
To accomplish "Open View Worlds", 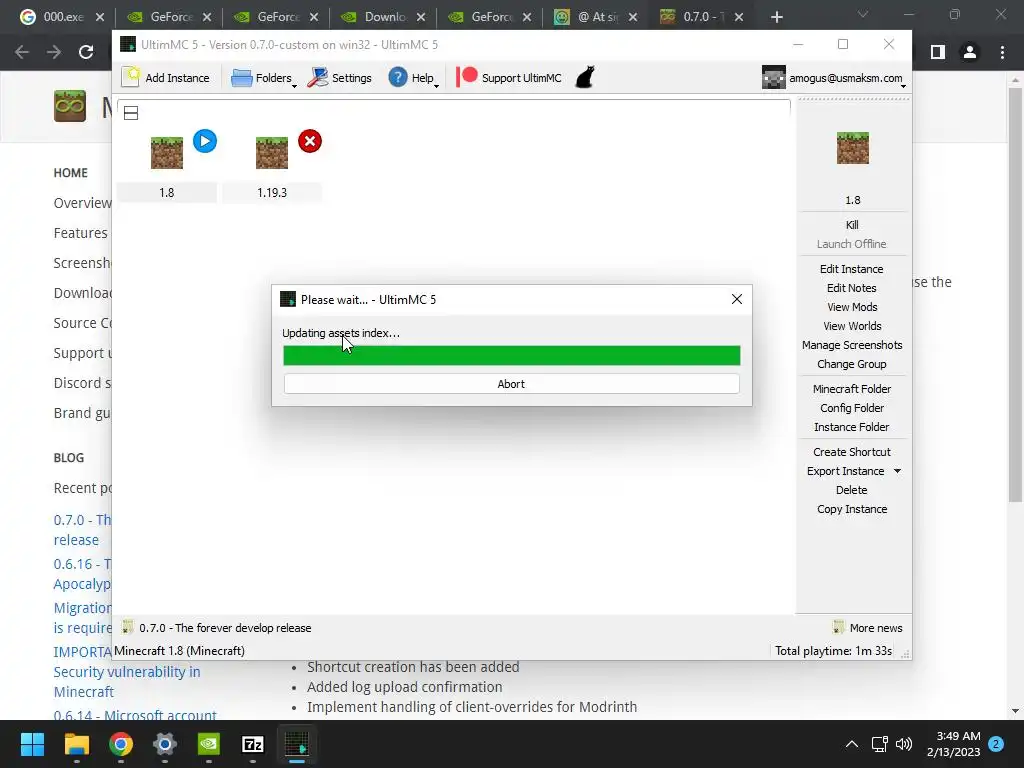I will click(852, 326).
